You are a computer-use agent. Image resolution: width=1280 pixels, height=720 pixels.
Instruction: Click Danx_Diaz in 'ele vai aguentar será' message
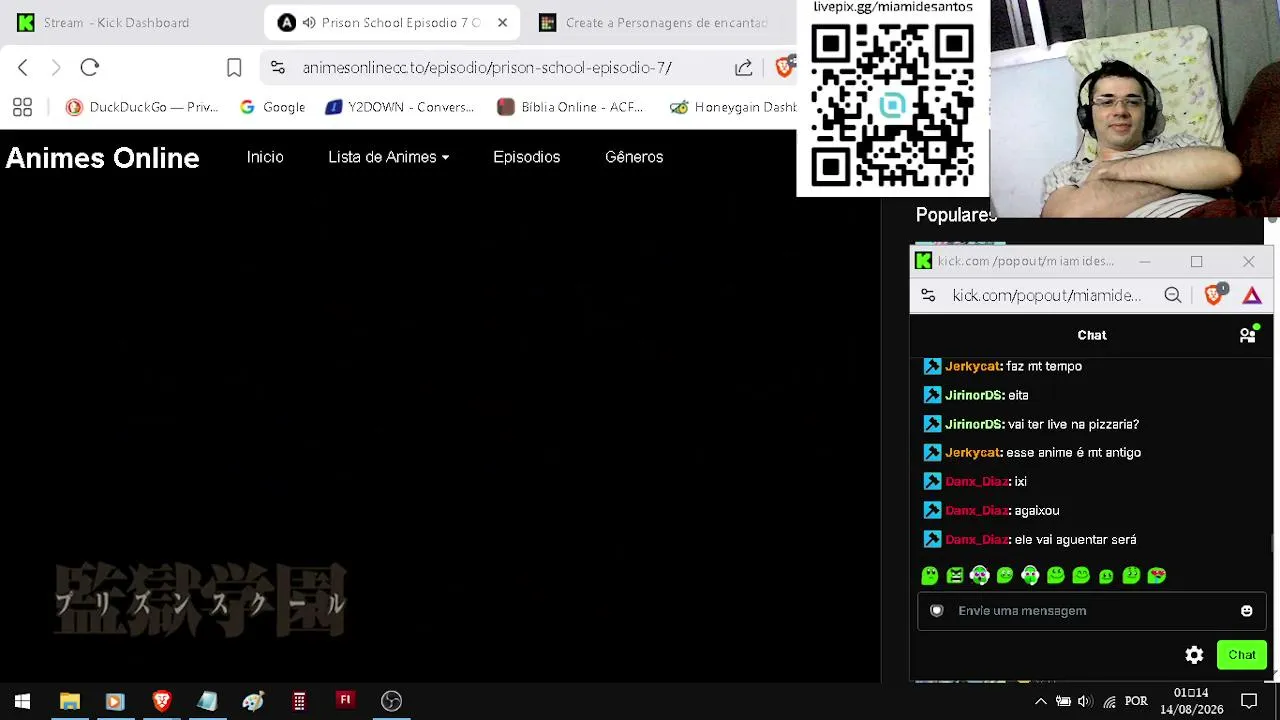(x=976, y=539)
